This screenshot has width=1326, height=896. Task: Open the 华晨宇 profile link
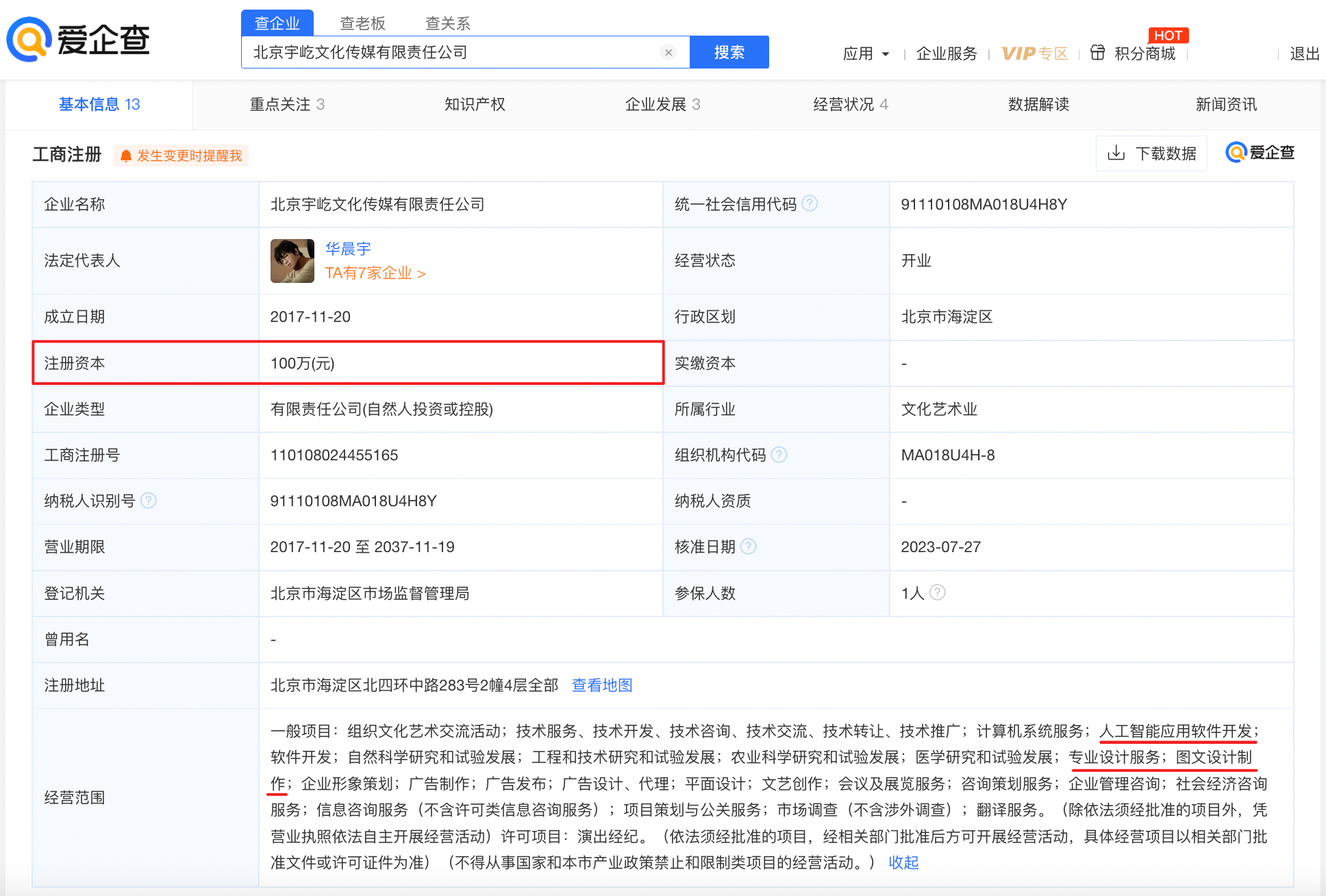tap(348, 248)
